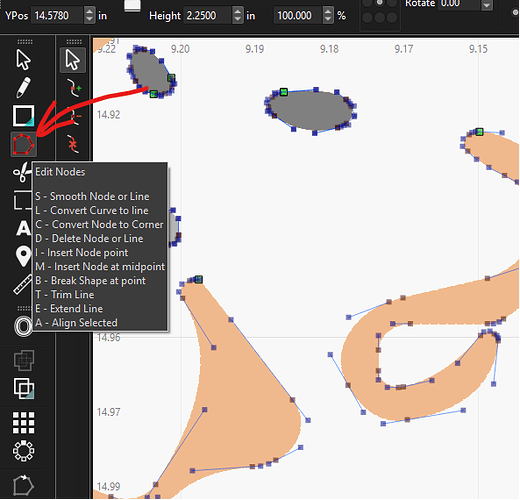The image size is (520, 500).
Task: Open the Rotate value dropdown arrow
Action: point(487,5)
